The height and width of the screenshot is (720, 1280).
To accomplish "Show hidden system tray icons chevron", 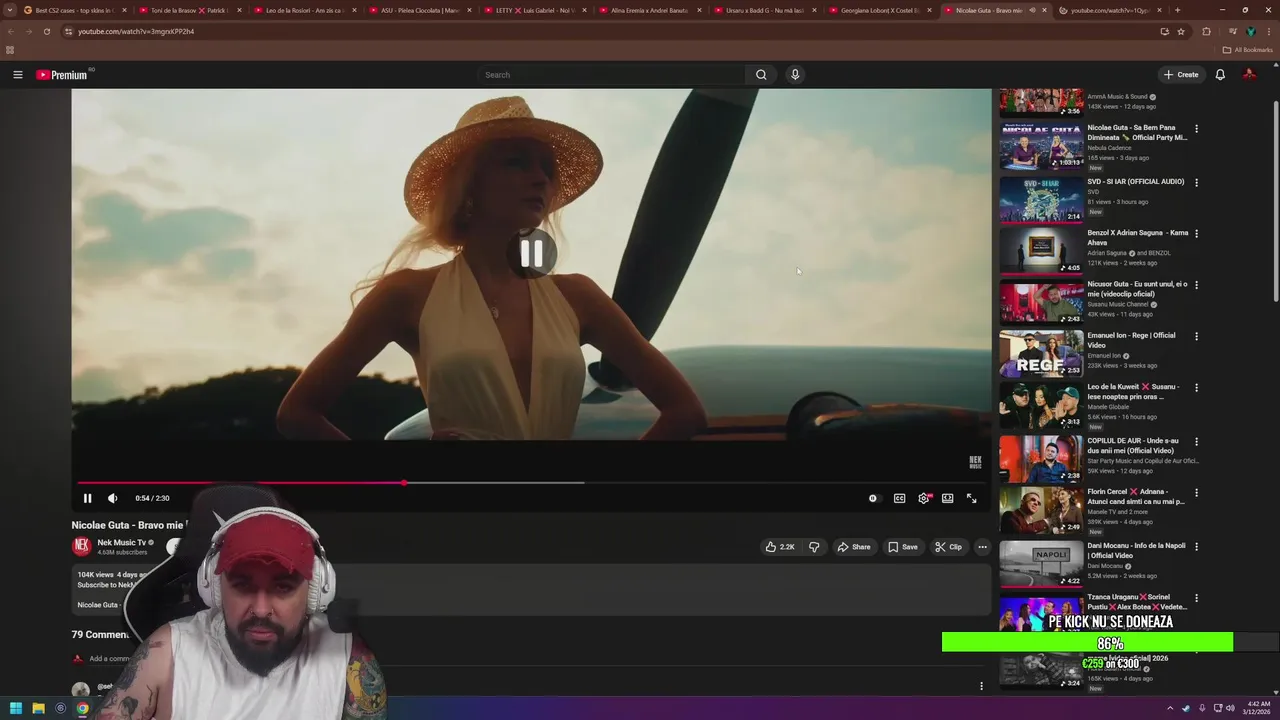I will point(1169,708).
